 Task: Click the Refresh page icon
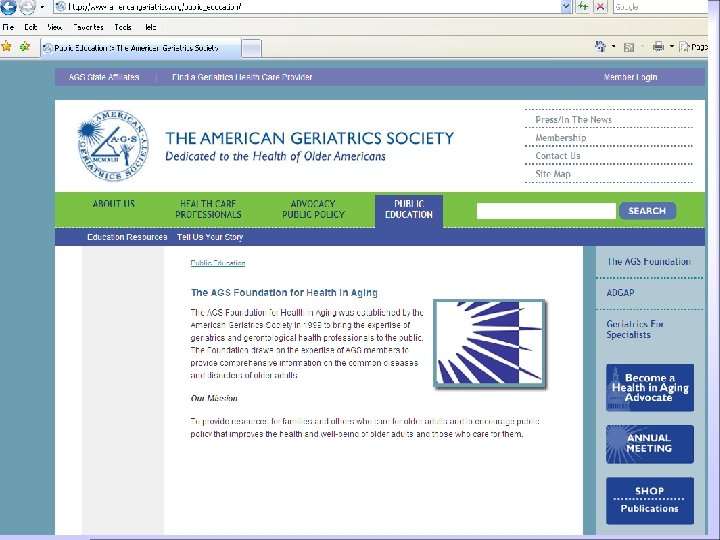583,6
